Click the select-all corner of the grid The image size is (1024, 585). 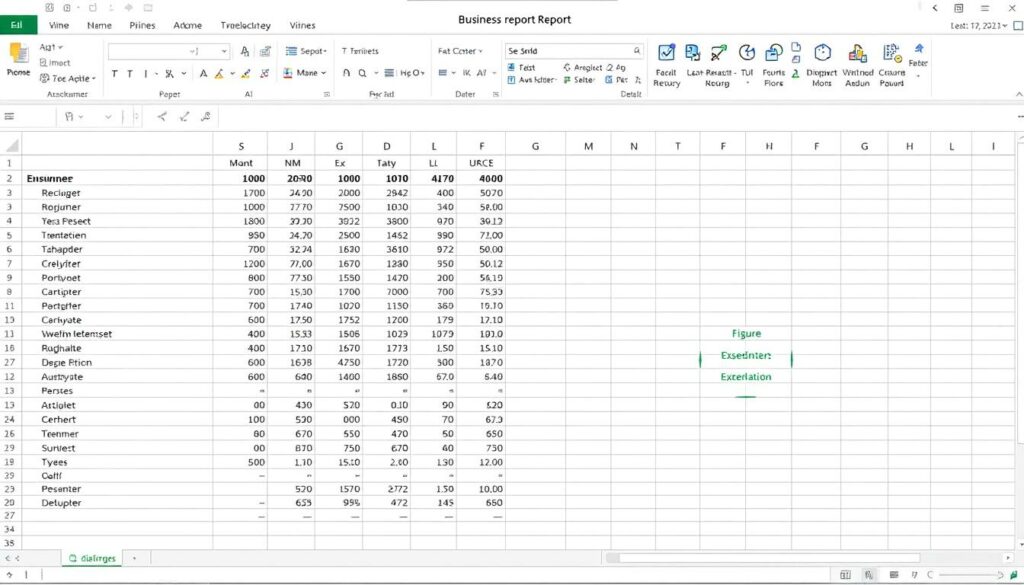[x=11, y=146]
